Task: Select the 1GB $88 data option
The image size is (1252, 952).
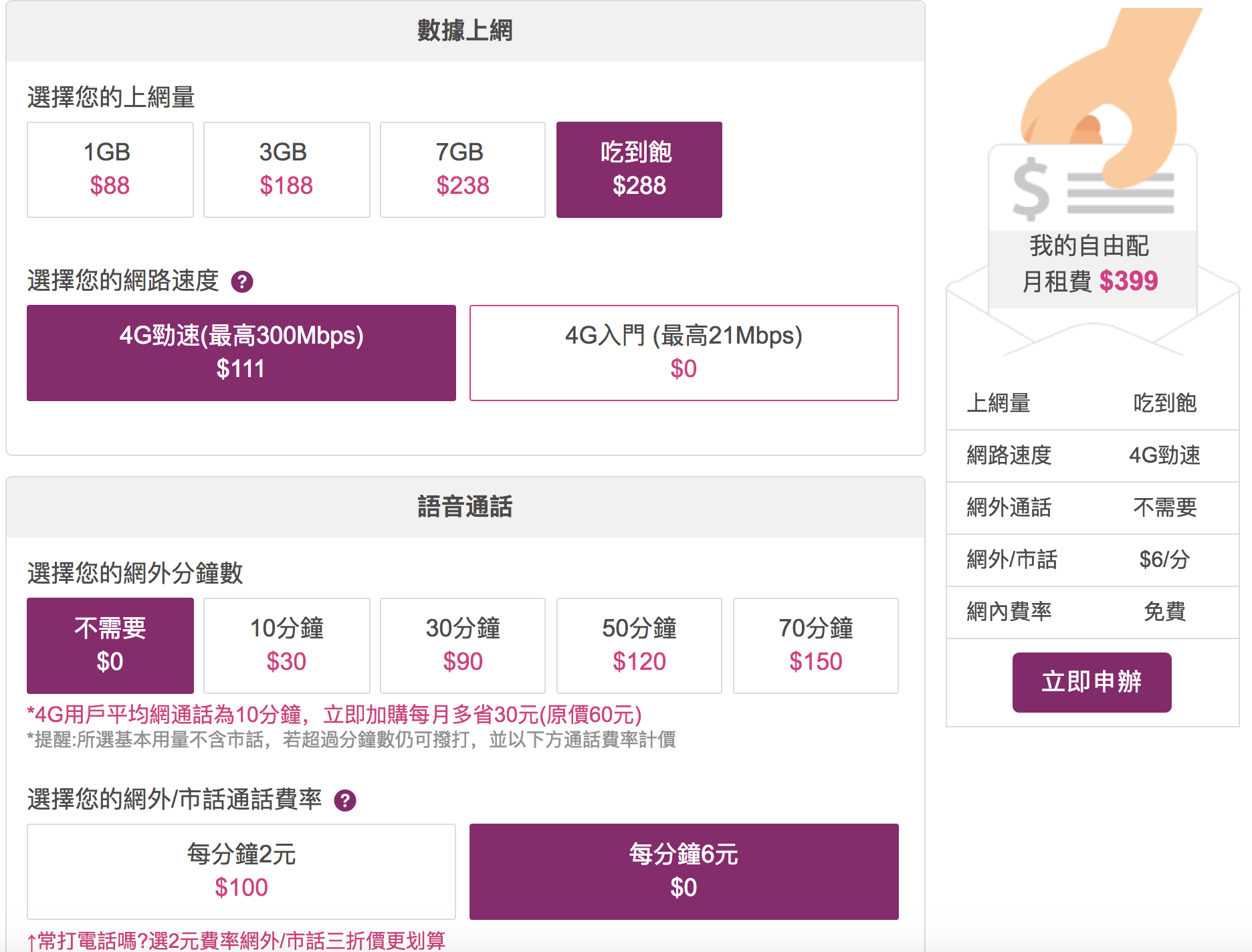Action: [110, 170]
